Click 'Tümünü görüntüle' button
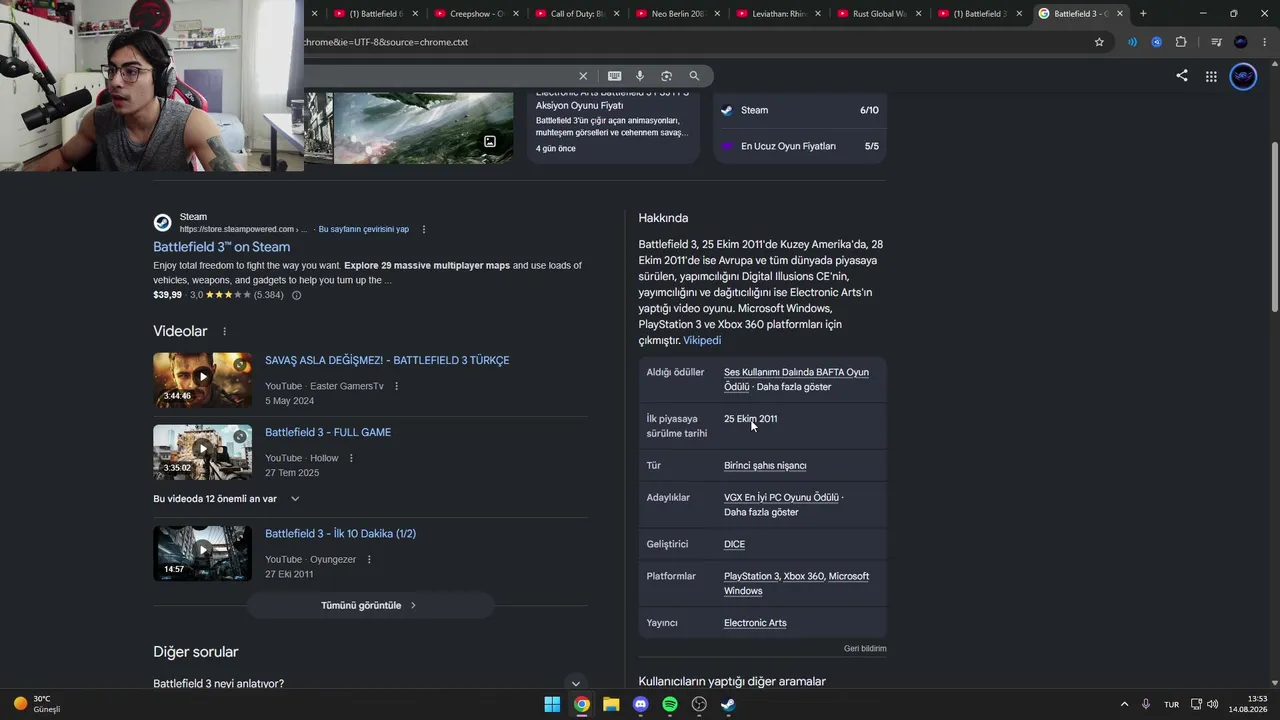The image size is (1280, 720). pyautogui.click(x=370, y=605)
